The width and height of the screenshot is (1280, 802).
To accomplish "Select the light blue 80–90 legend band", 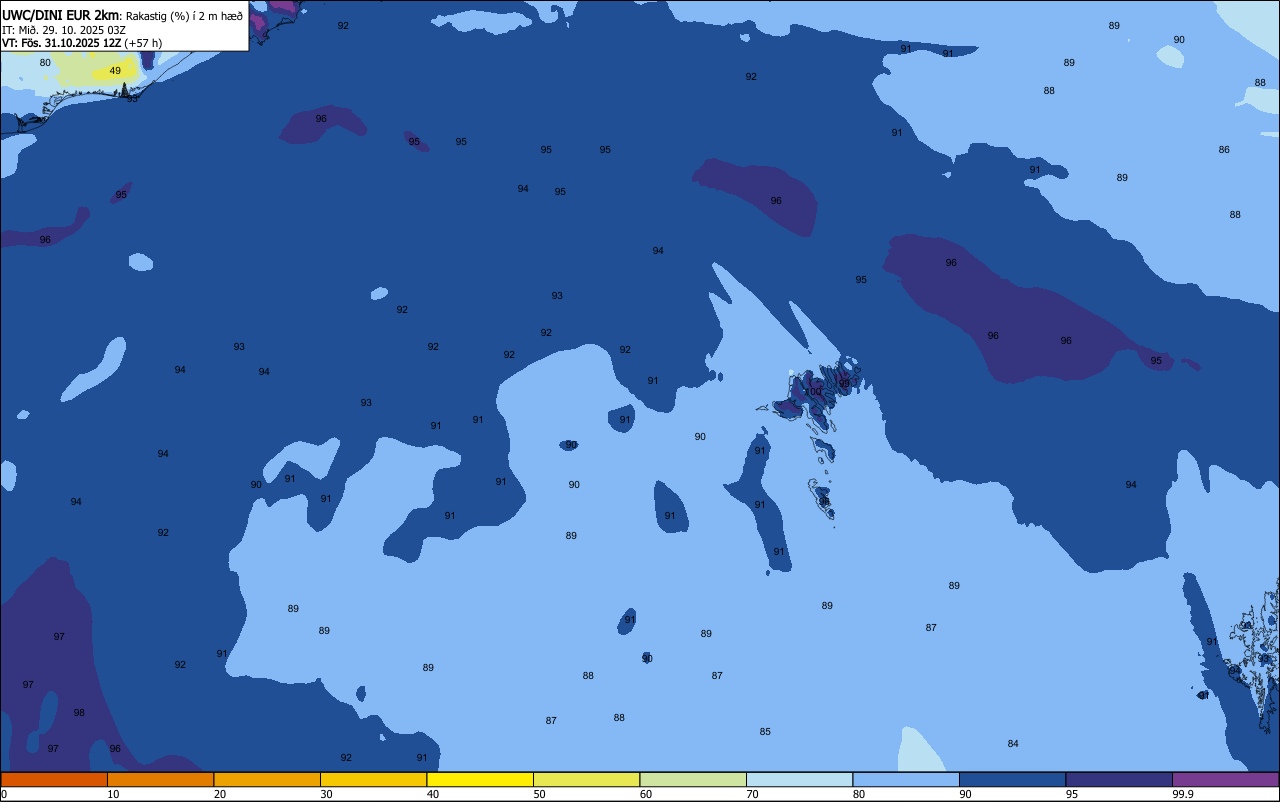I will pyautogui.click(x=906, y=779).
